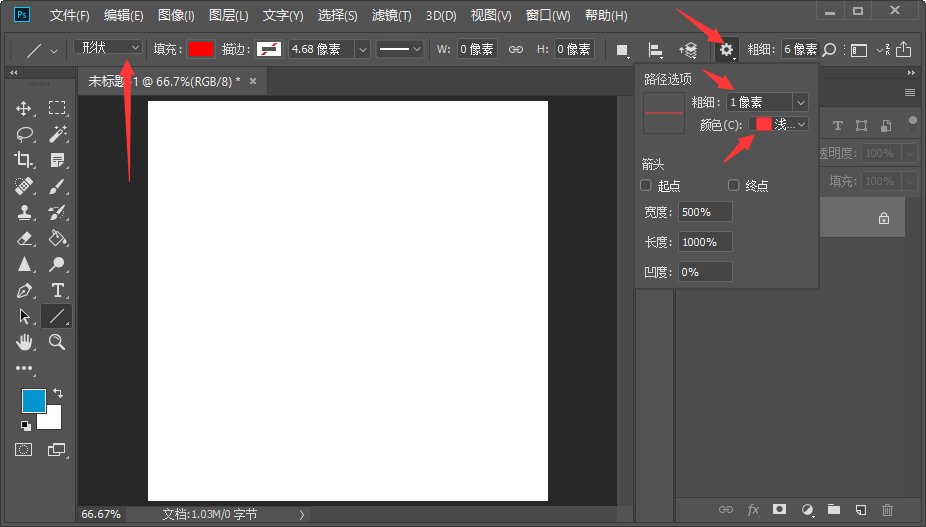
Task: Select the Horizontal Type tool
Action: coord(57,290)
